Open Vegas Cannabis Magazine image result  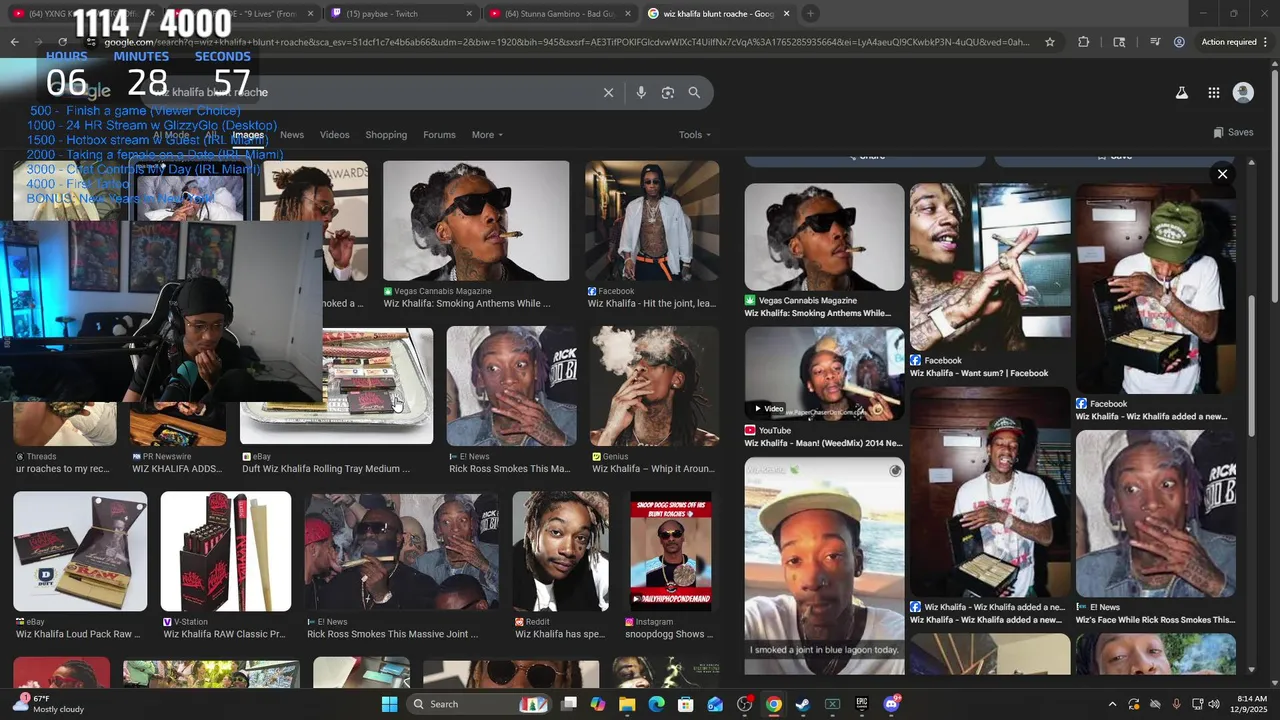point(476,221)
